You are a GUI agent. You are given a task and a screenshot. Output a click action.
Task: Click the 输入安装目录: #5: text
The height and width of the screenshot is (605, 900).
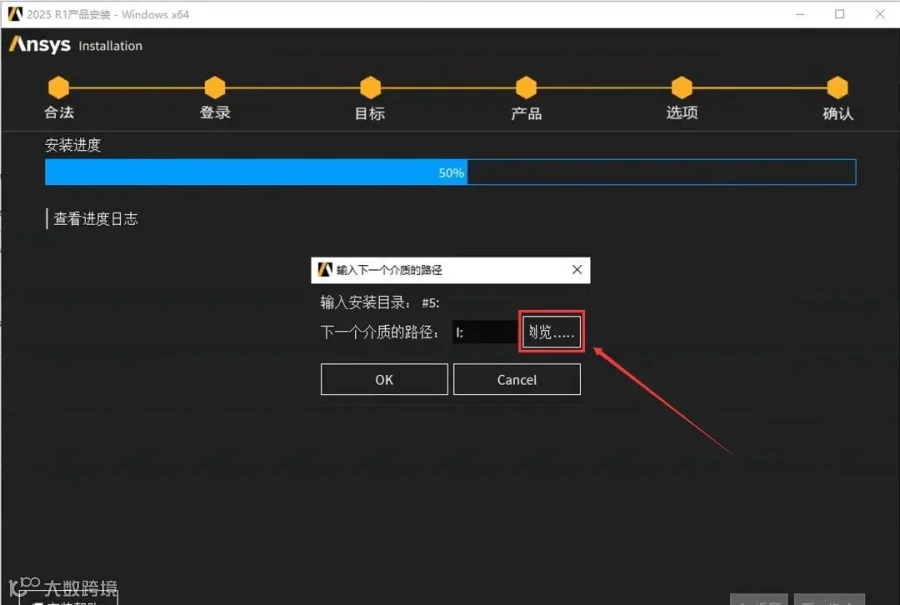[x=380, y=302]
